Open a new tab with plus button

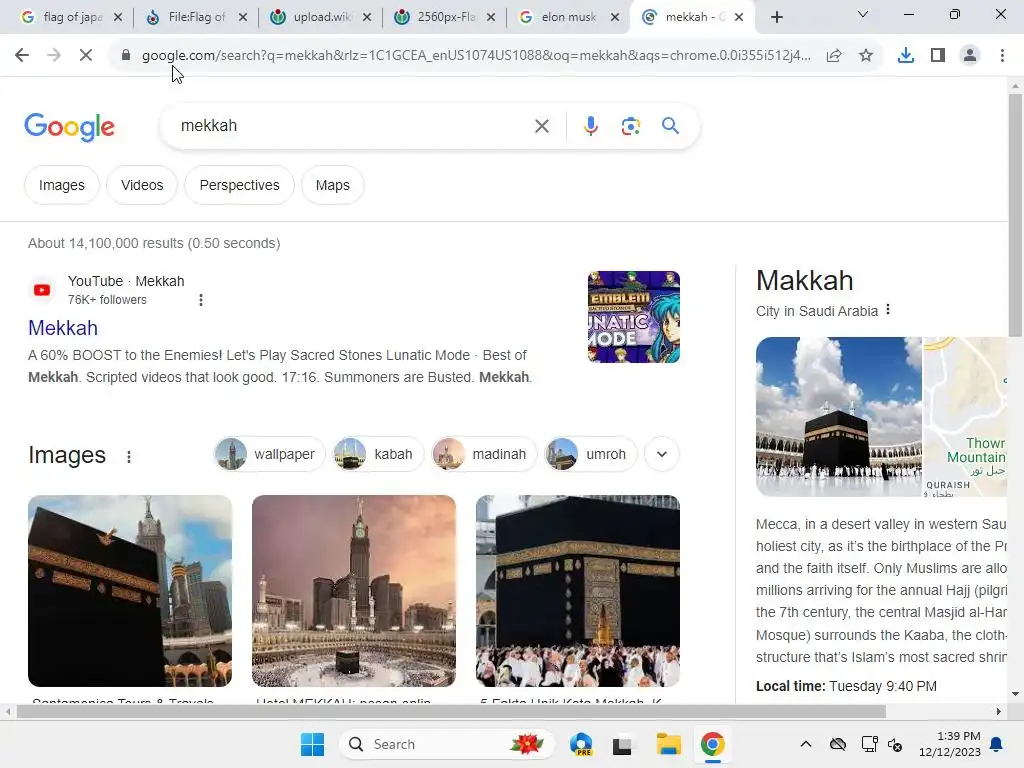pyautogui.click(x=776, y=17)
